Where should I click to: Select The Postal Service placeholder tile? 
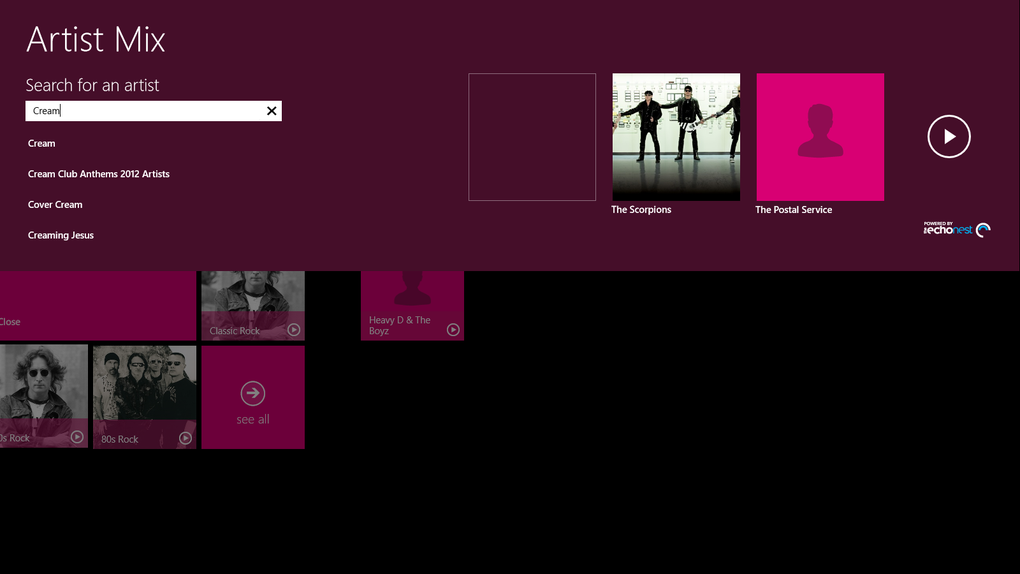(820, 137)
